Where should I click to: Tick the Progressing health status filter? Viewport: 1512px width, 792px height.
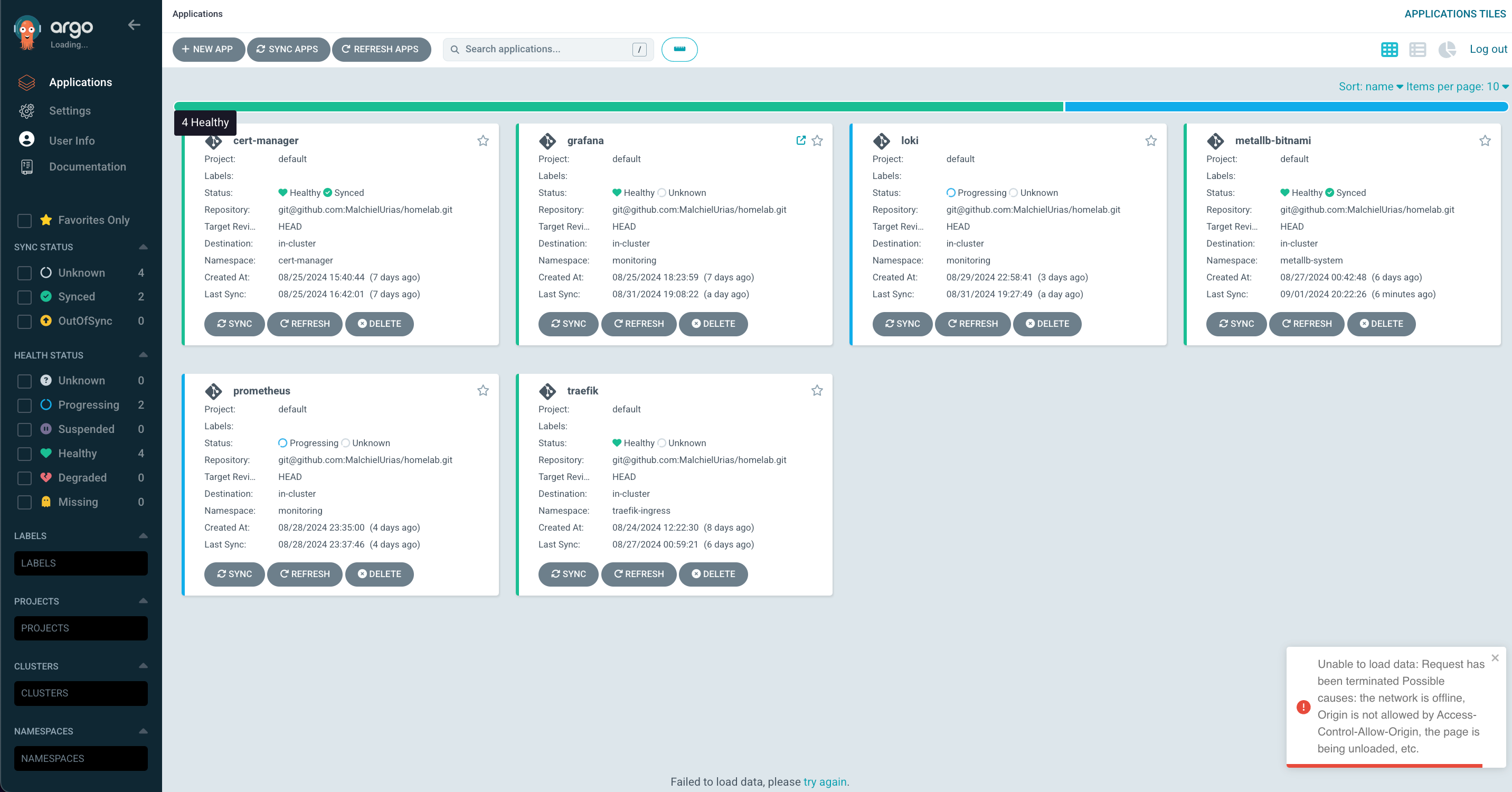point(25,405)
